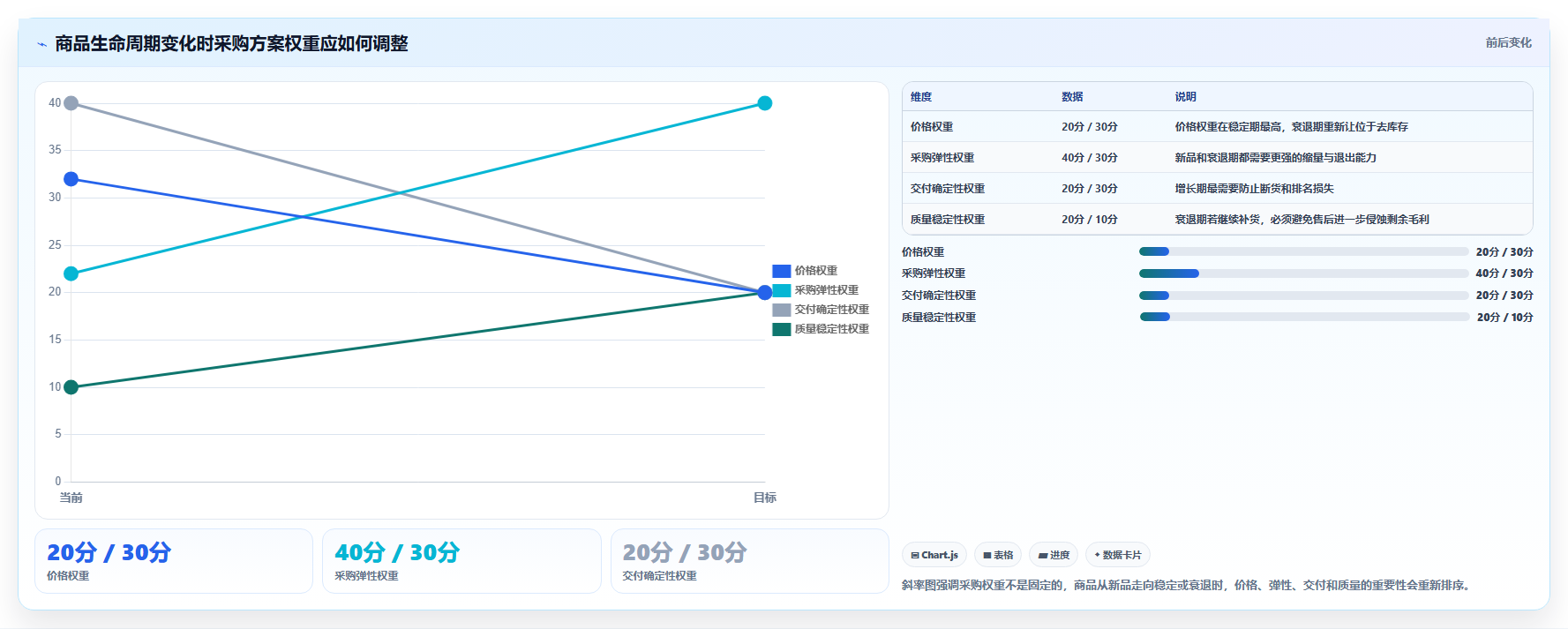Select the blue data point at 20 on 目标
Screen dimensions: 1568x629
tap(765, 293)
